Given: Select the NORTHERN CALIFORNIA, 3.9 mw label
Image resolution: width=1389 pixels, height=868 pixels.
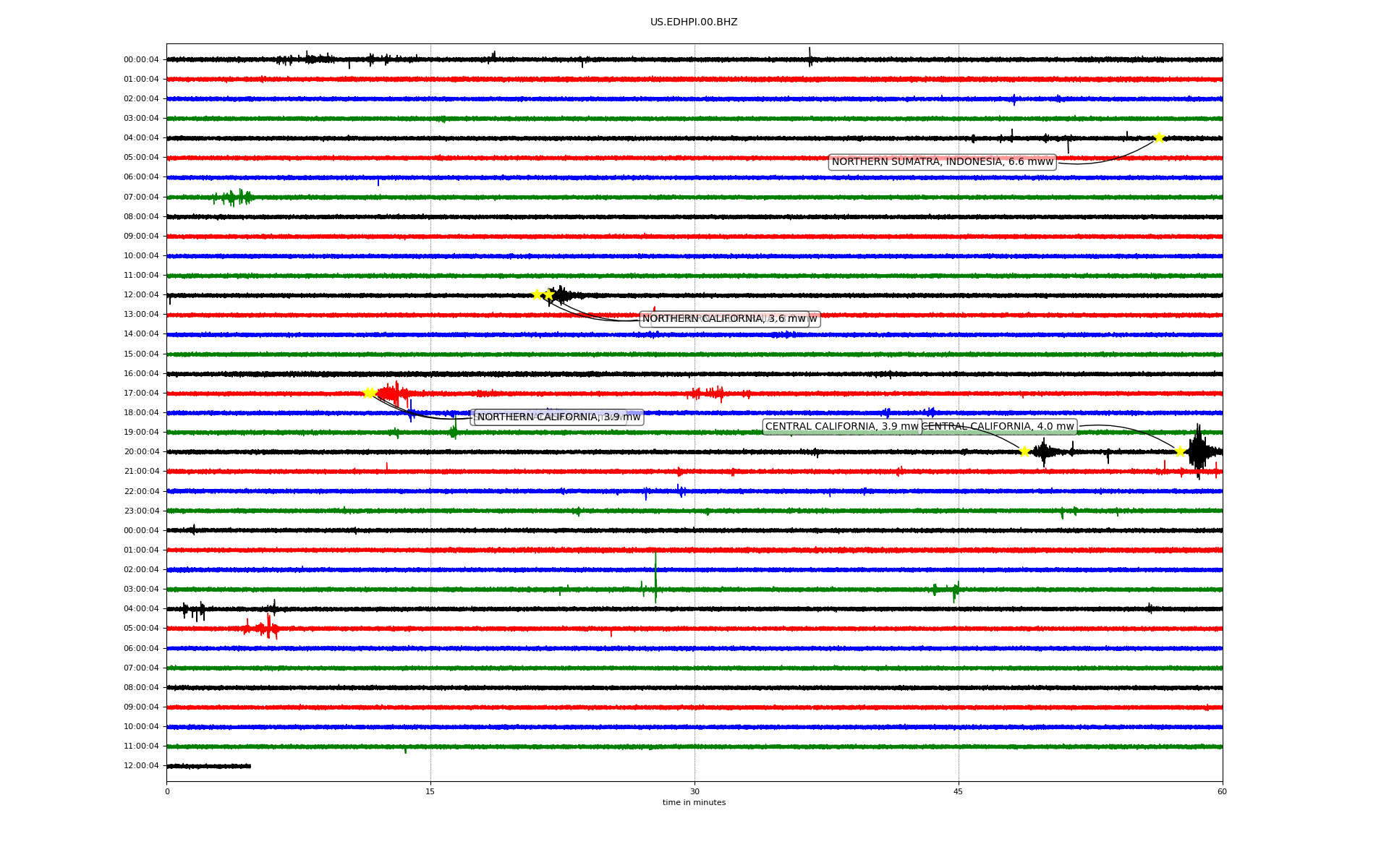Looking at the screenshot, I should coord(558,417).
